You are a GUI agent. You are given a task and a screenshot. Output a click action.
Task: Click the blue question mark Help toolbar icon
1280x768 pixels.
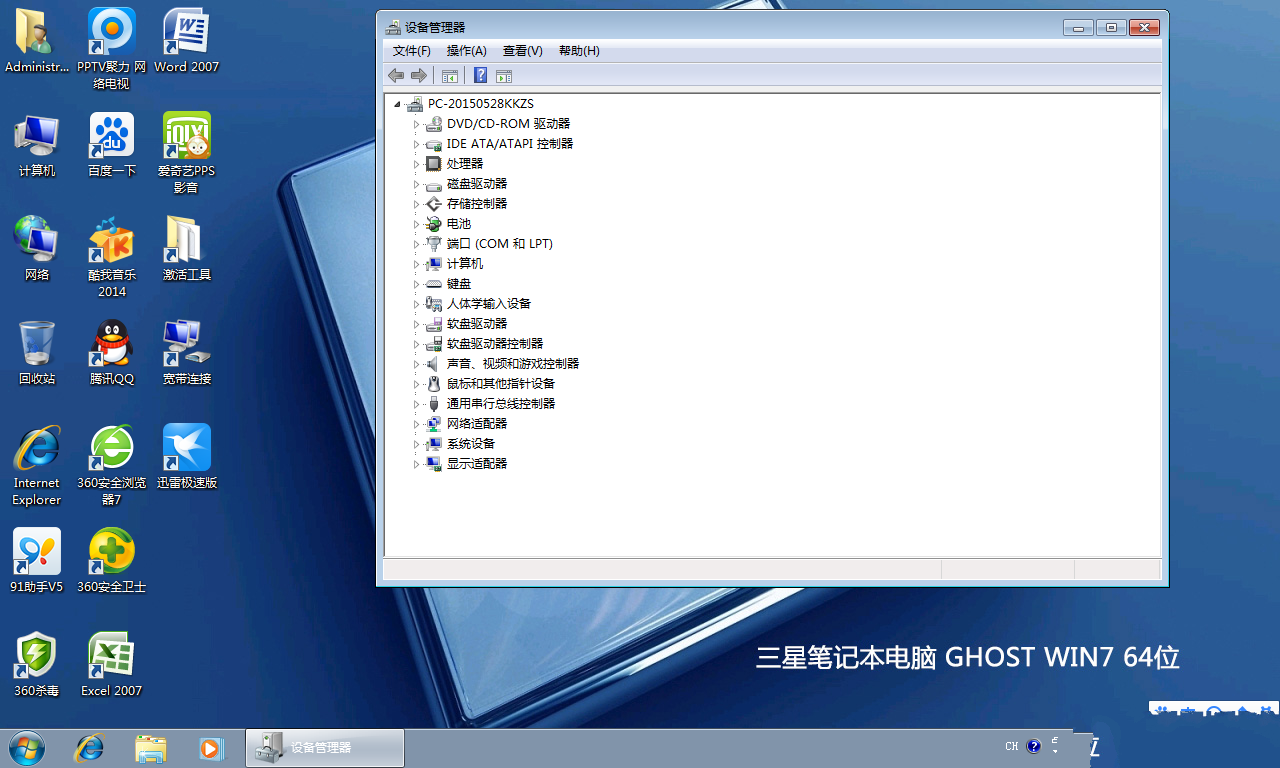coord(480,76)
